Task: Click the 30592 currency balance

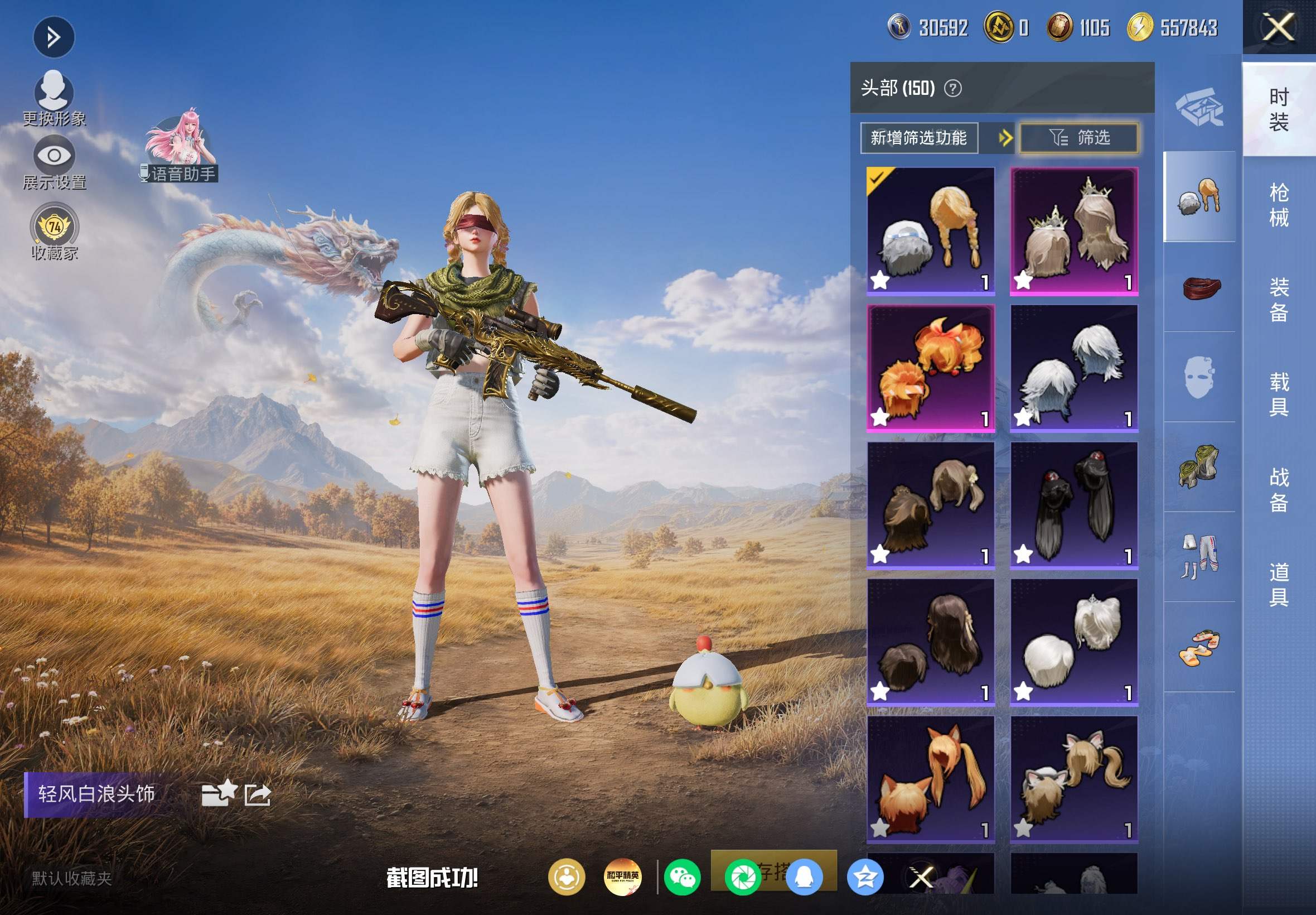Action: pos(944,27)
